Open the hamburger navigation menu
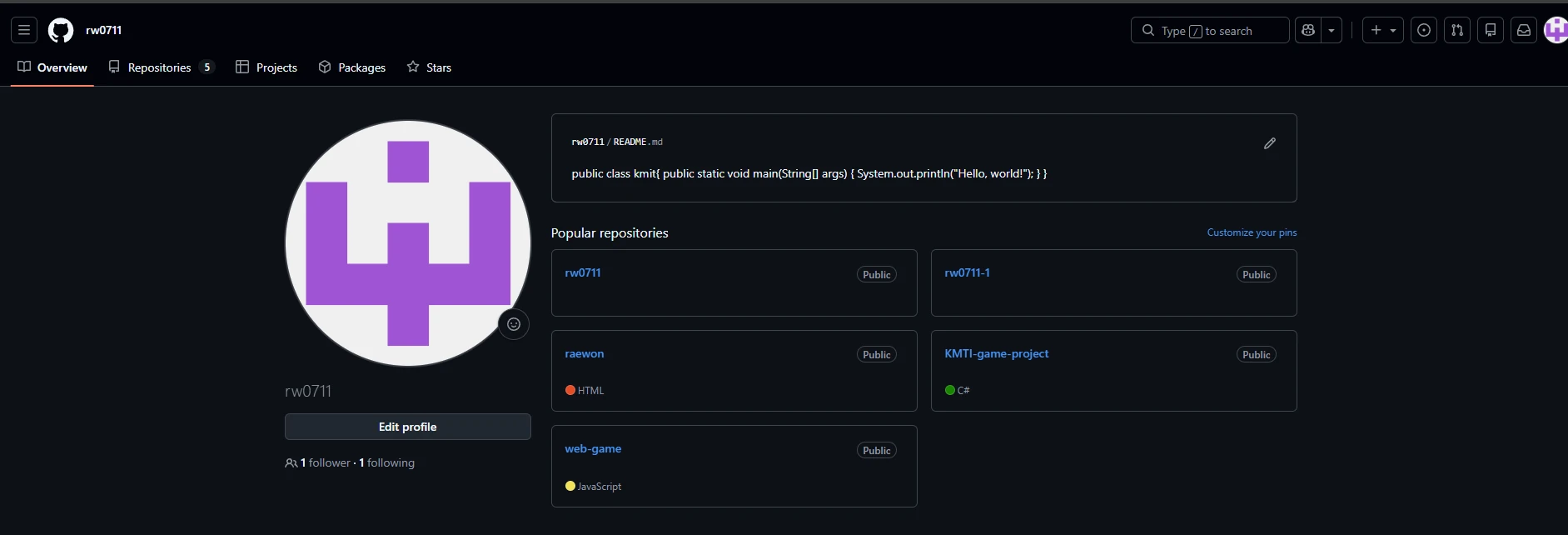Viewport: 1568px width, 535px height. tap(24, 30)
